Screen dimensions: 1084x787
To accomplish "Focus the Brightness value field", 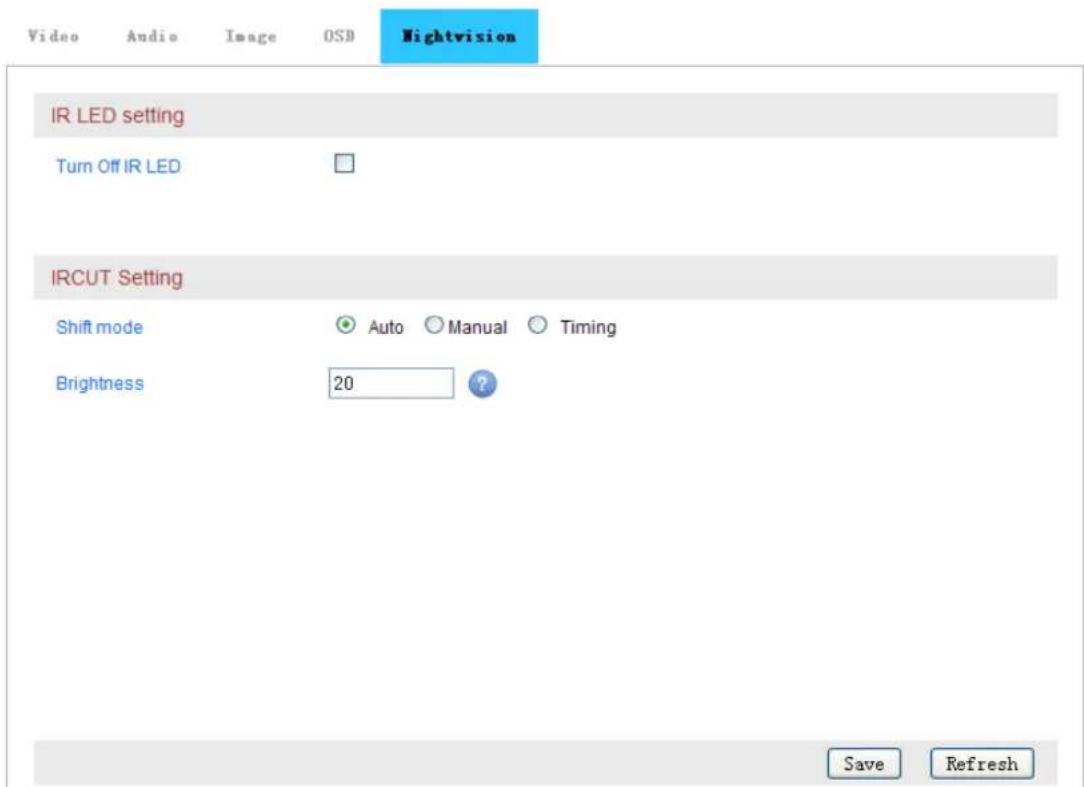I will pyautogui.click(x=391, y=383).
